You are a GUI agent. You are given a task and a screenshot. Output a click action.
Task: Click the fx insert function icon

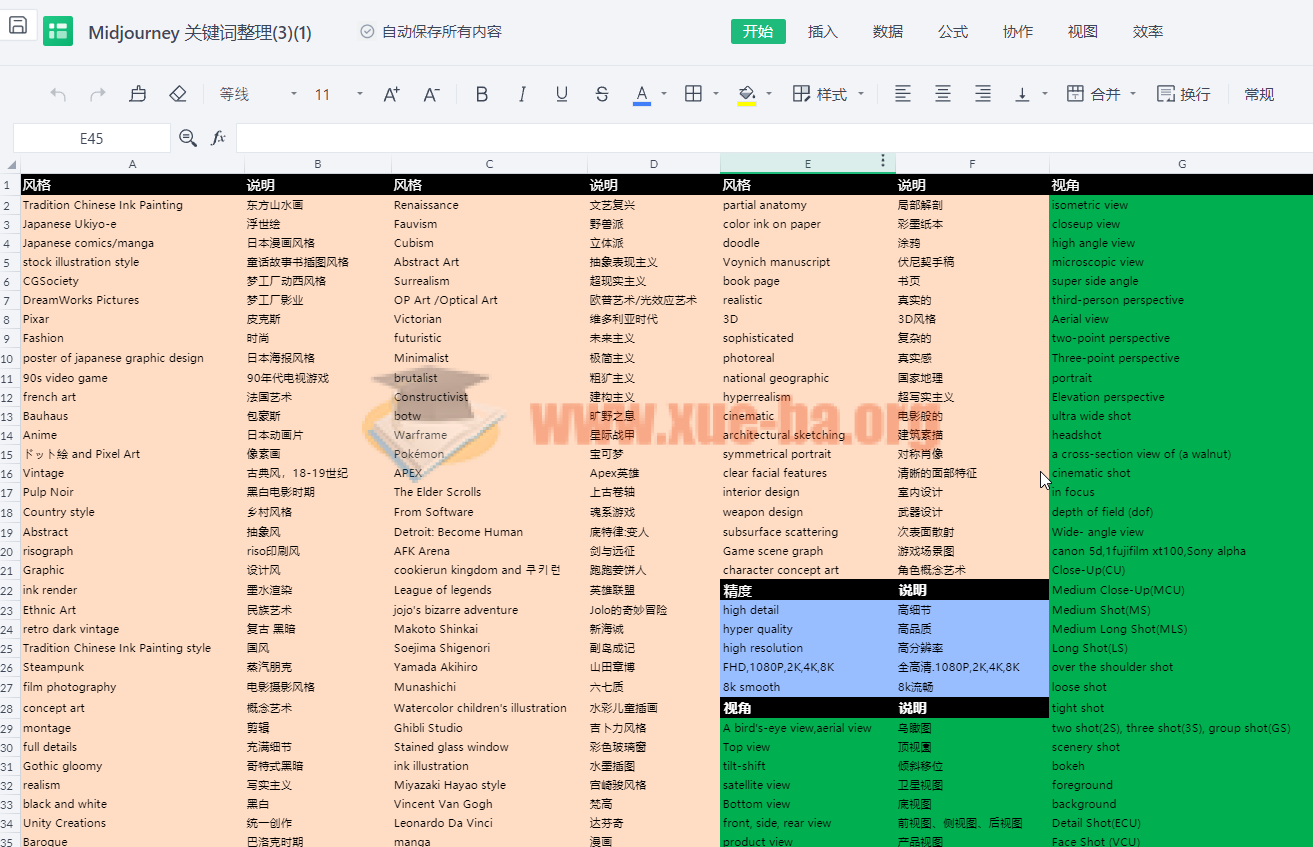click(218, 138)
